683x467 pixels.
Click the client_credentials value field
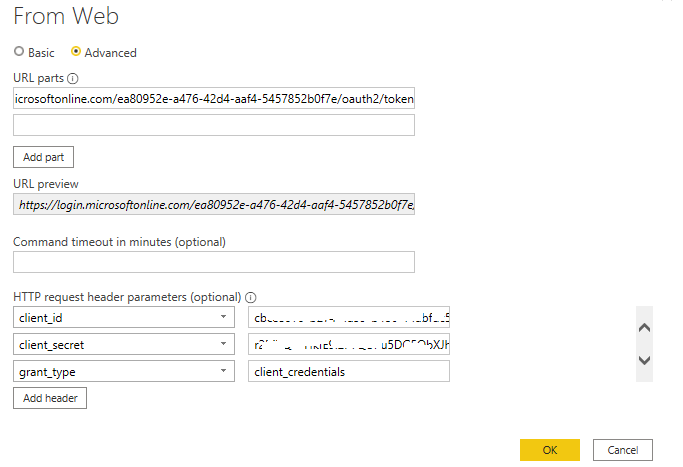click(x=349, y=371)
